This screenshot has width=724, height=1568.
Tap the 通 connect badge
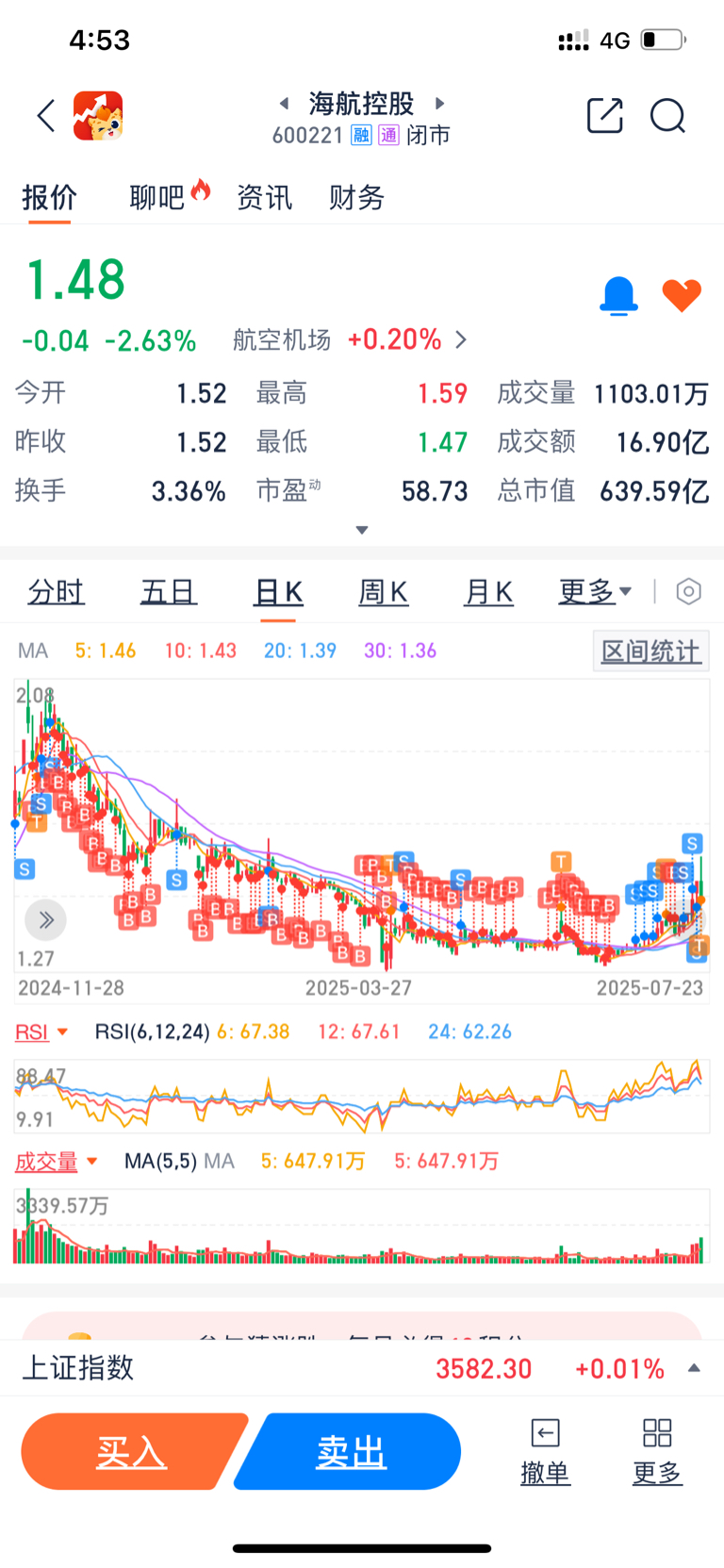[389, 135]
